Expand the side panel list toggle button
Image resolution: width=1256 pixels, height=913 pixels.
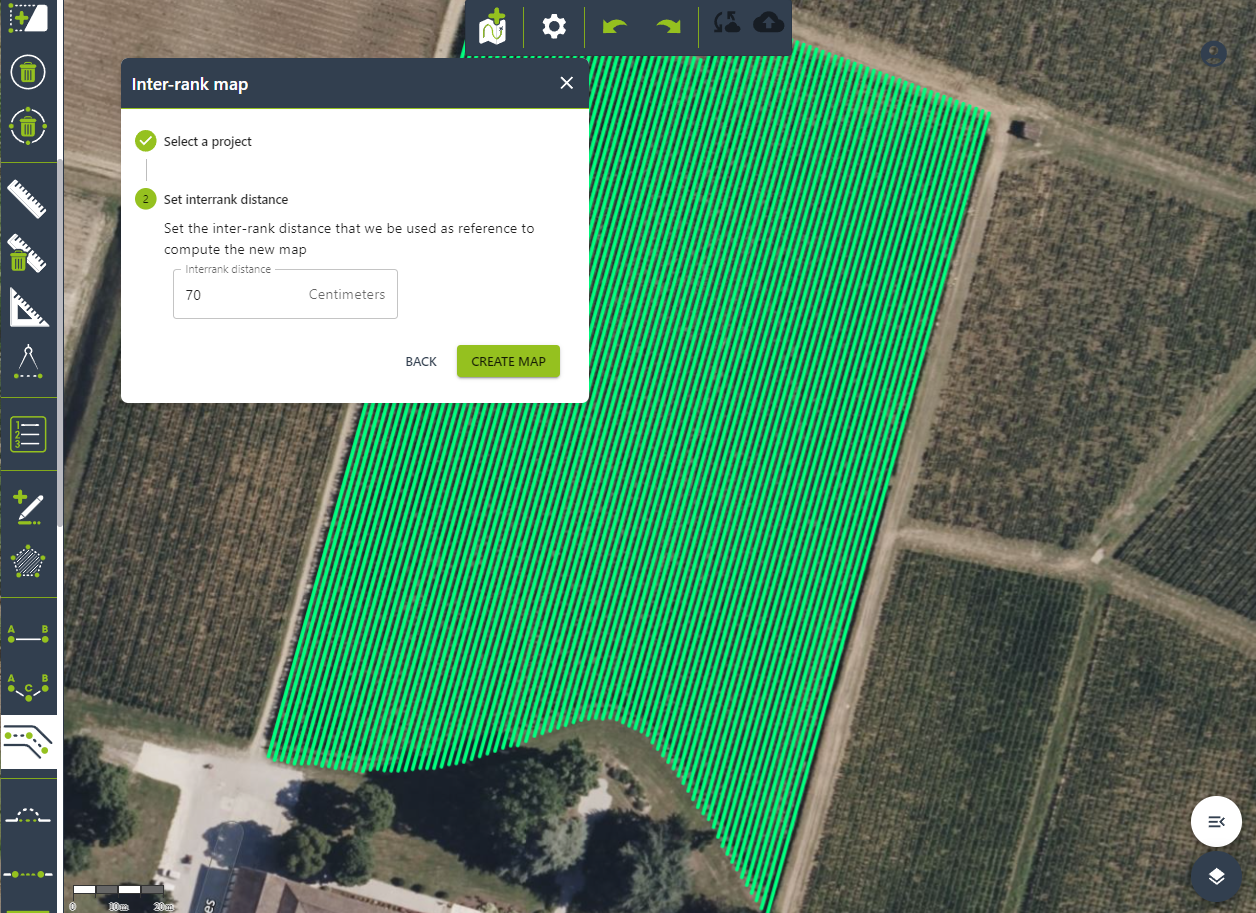(1216, 822)
